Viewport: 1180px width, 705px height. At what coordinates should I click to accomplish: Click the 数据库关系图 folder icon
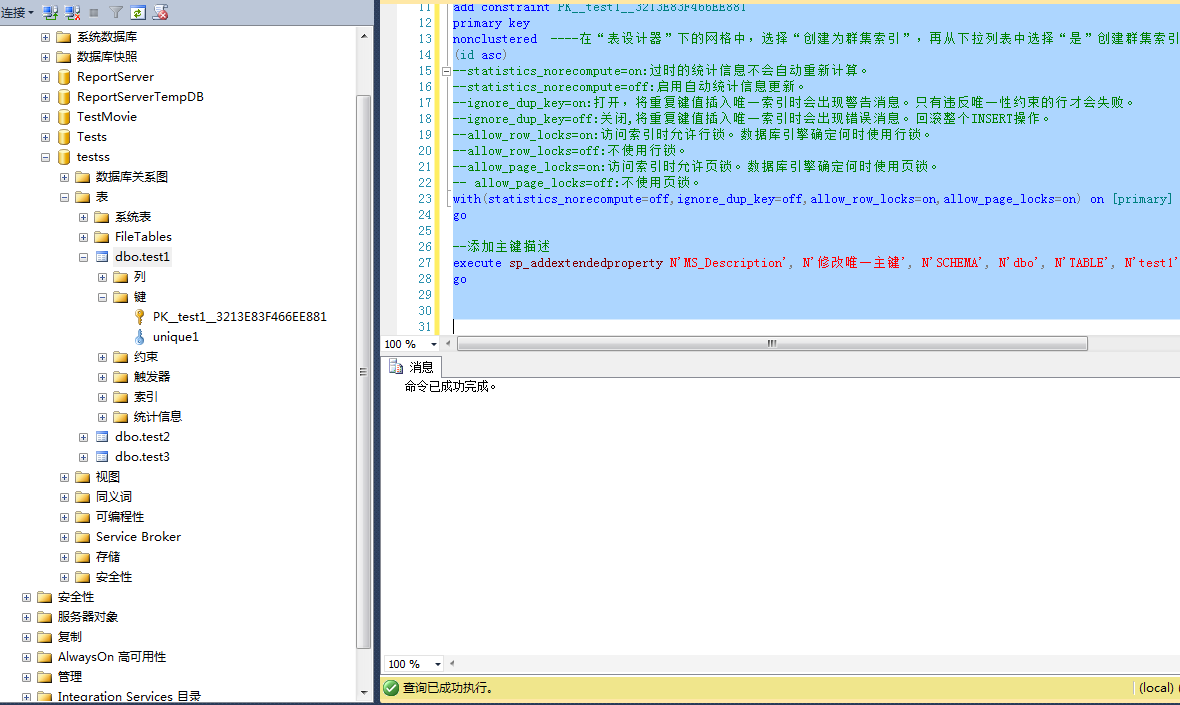click(83, 177)
